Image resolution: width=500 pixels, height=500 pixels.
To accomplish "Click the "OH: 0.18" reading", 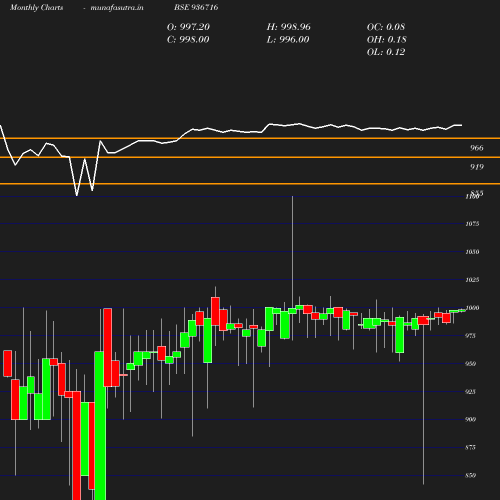I will click(387, 40).
